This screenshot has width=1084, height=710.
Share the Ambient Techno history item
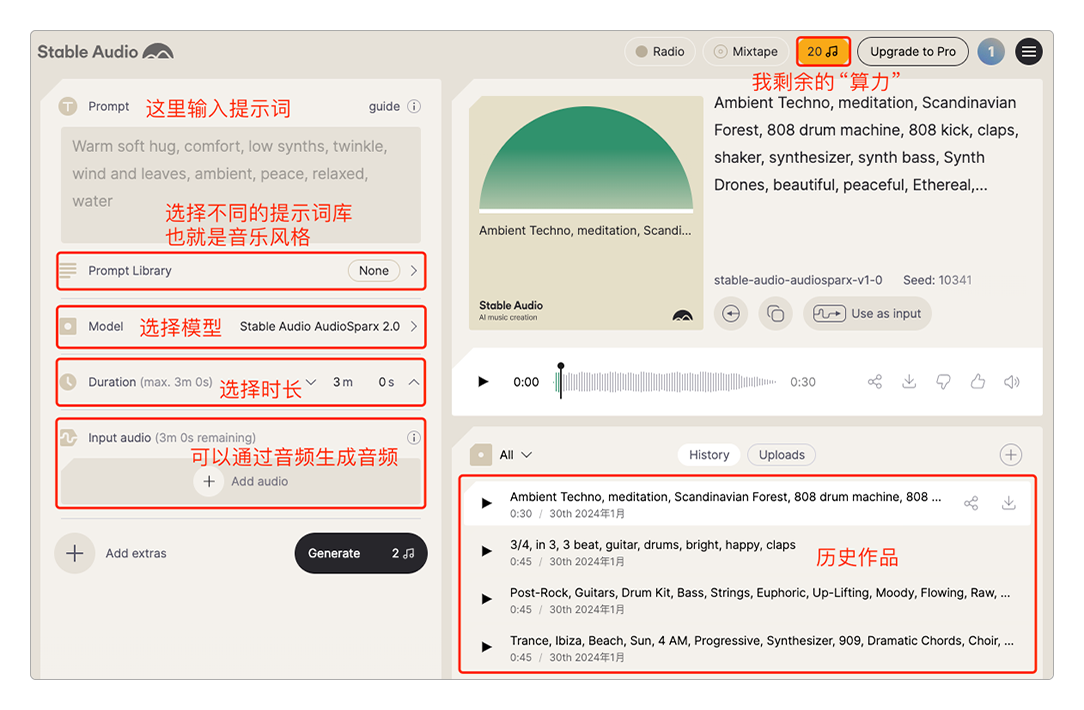pyautogui.click(x=971, y=503)
